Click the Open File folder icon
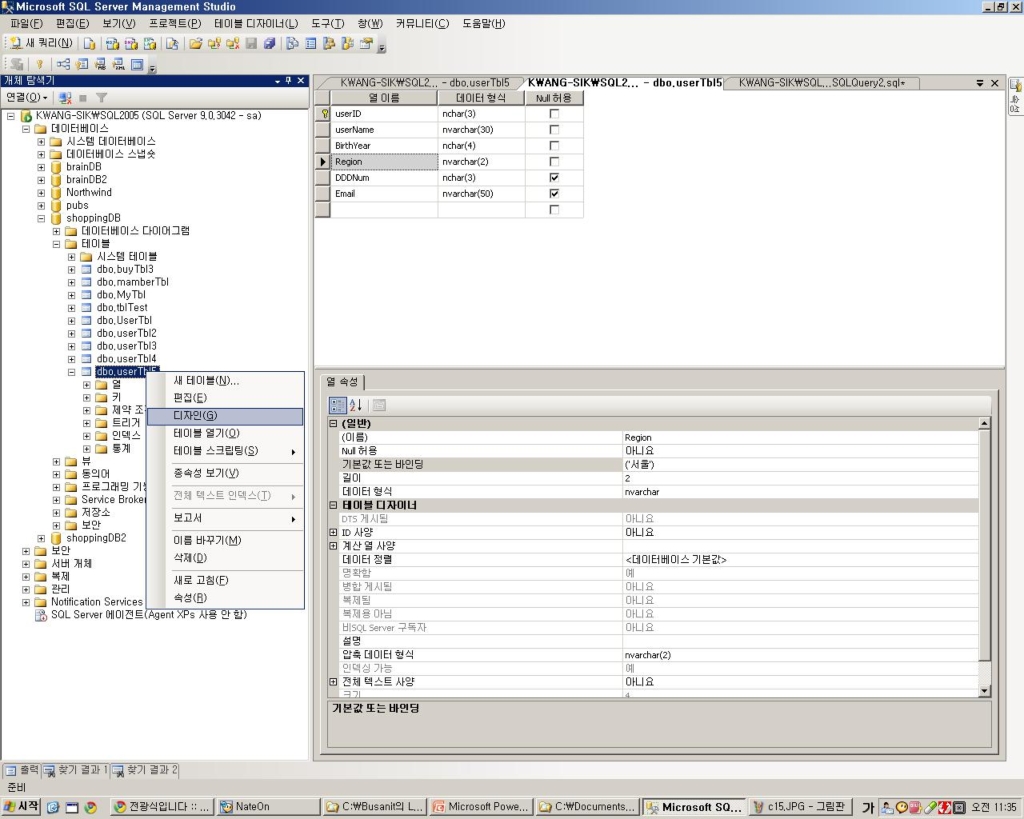 tap(195, 44)
